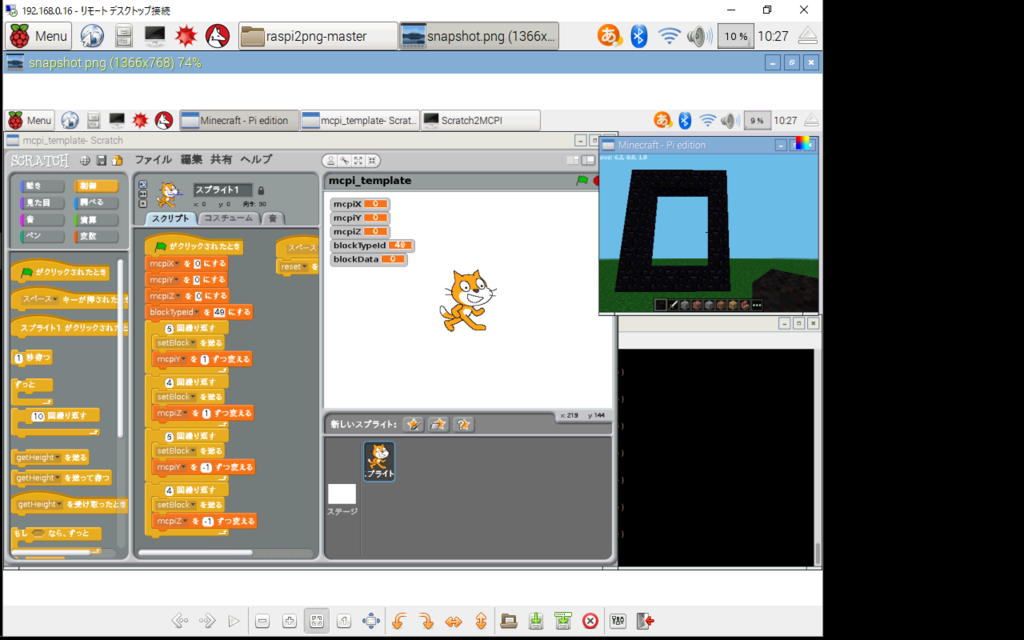Viewport: 1024px width, 640px height.
Task: Open the Raspberry Pi Menu on top panel
Action: point(39,36)
